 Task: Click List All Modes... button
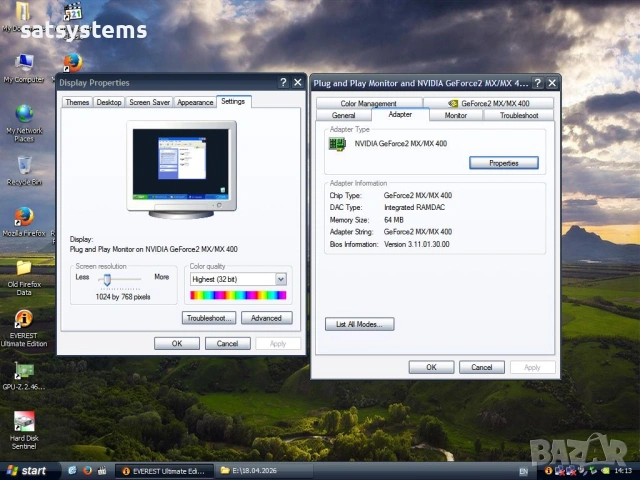(x=360, y=324)
